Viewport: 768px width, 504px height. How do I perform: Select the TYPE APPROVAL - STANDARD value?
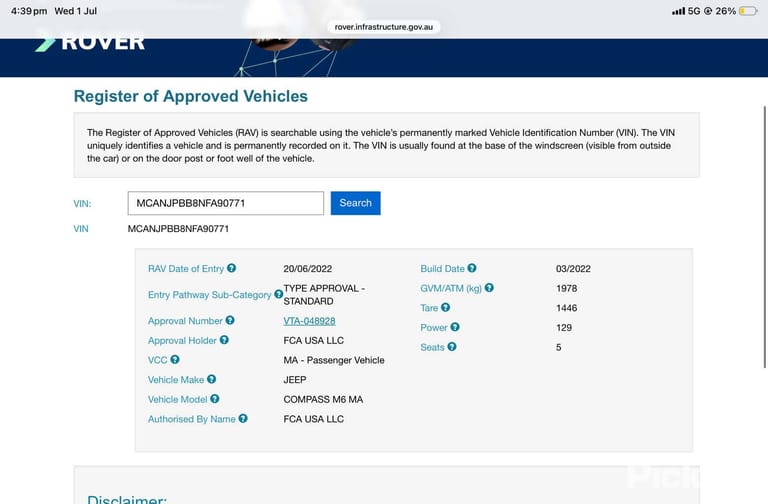pos(324,294)
